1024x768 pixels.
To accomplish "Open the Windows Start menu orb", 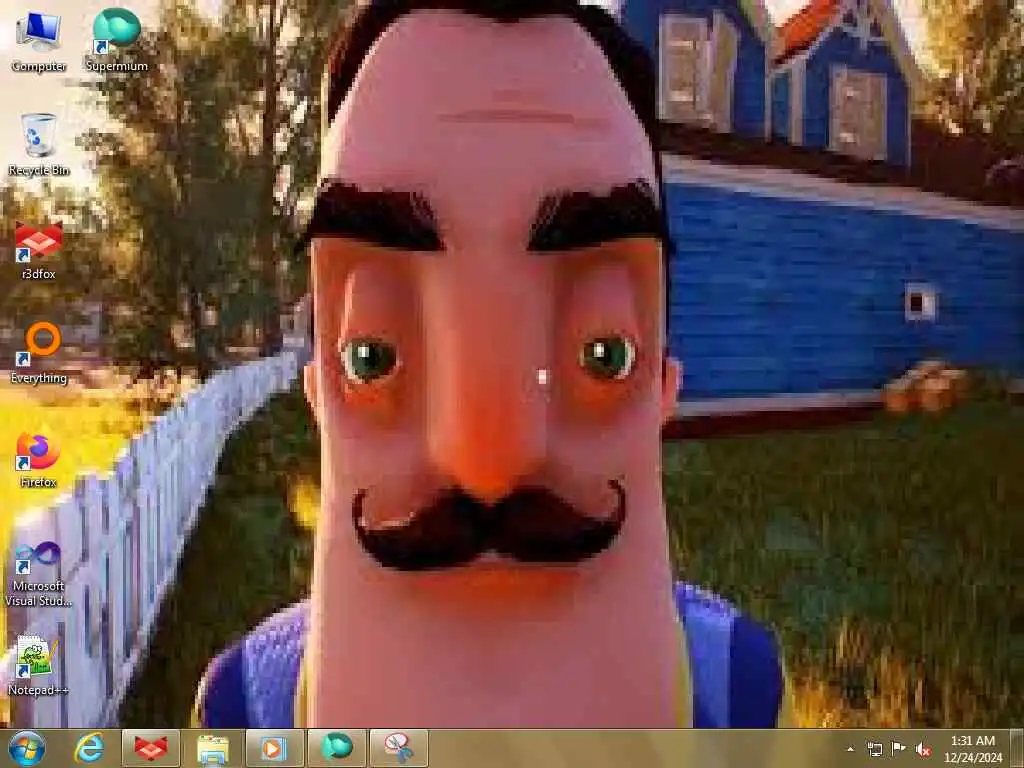I will pos(27,748).
